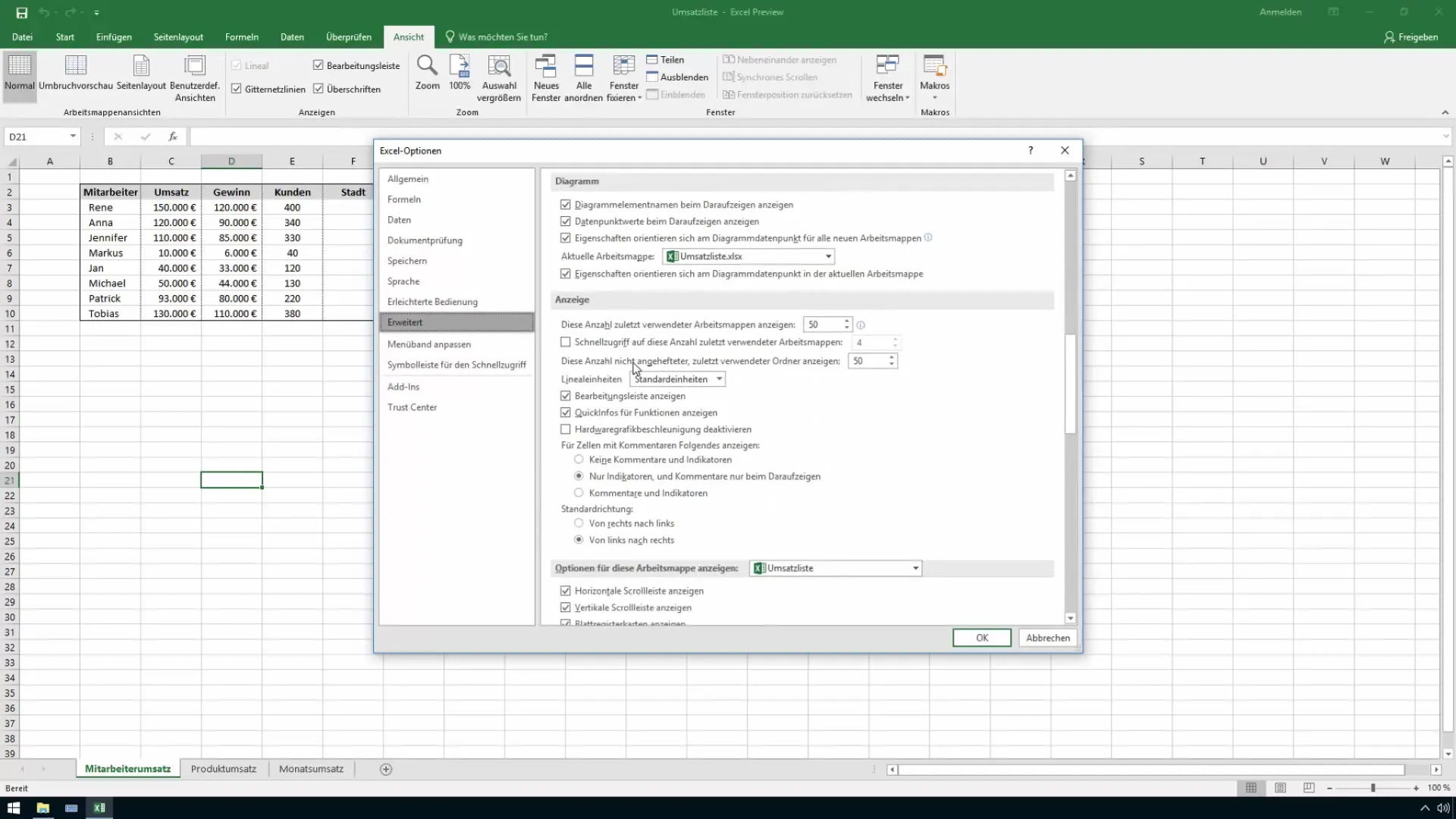Click Page Break Preview icon in status bar
This screenshot has height=819, width=1456.
click(1309, 788)
